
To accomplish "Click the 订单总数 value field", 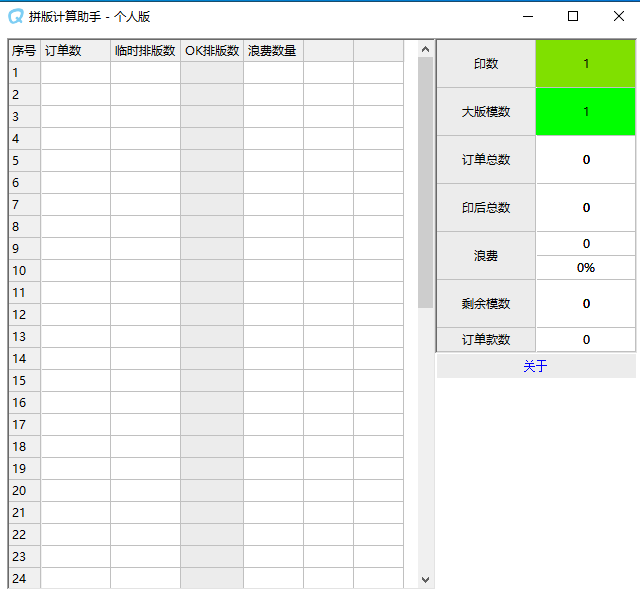I will pyautogui.click(x=585, y=160).
